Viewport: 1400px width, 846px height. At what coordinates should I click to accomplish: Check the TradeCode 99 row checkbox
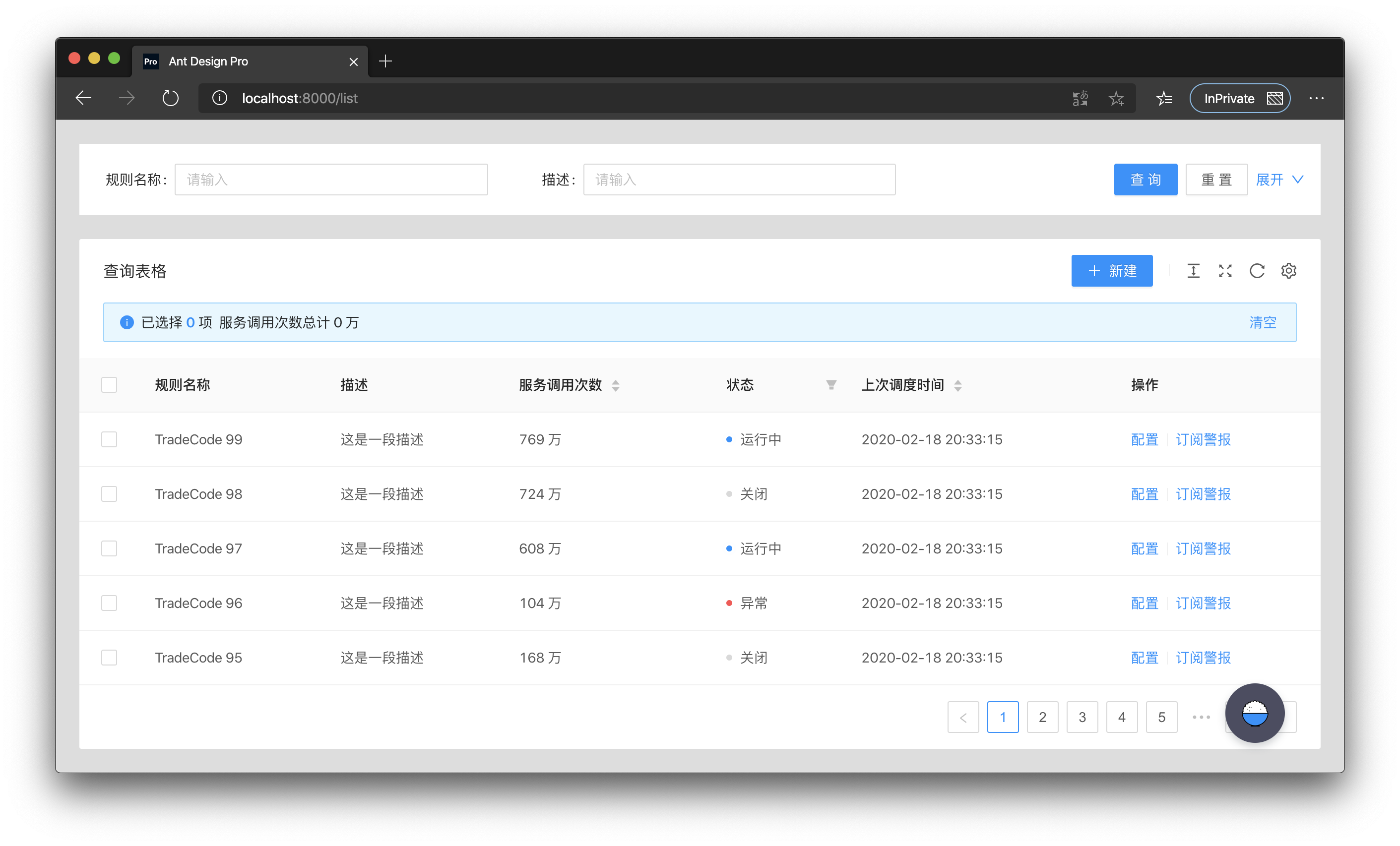(x=109, y=439)
